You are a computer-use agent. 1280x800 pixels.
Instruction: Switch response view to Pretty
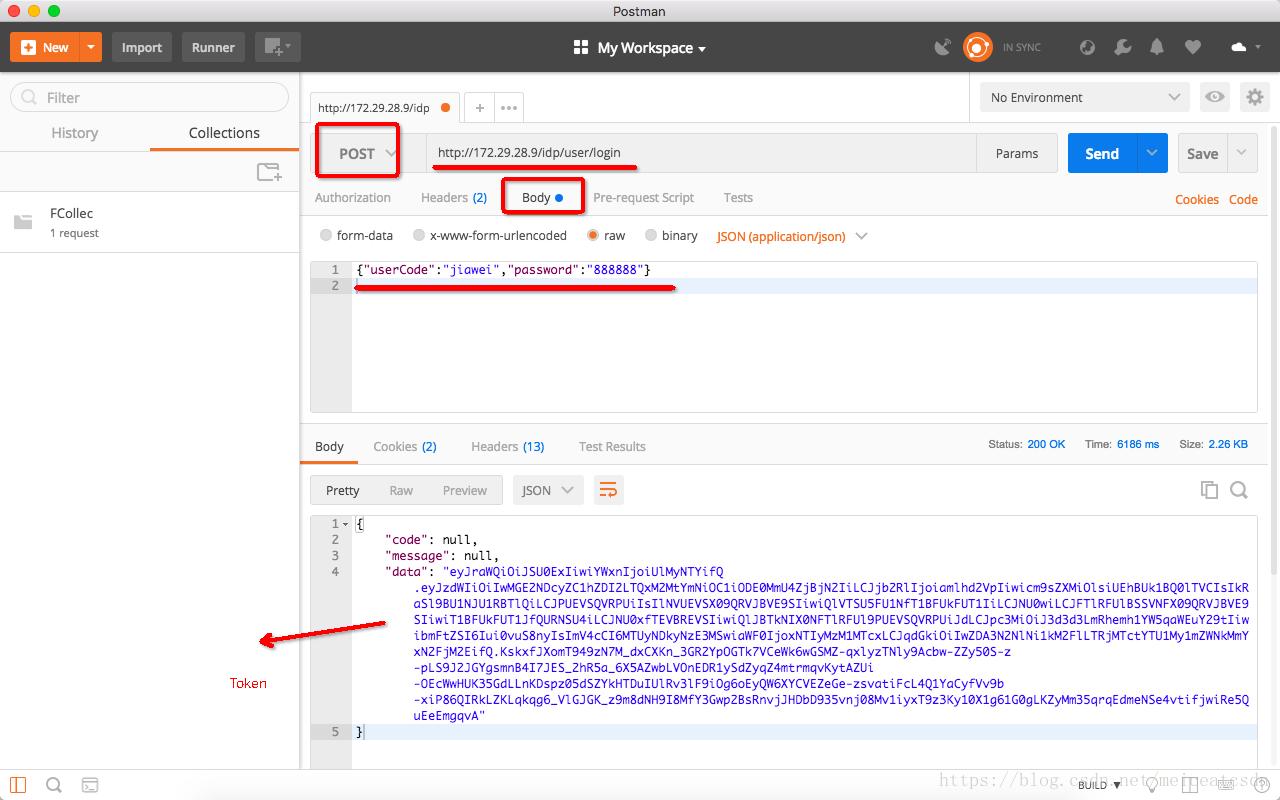click(342, 490)
